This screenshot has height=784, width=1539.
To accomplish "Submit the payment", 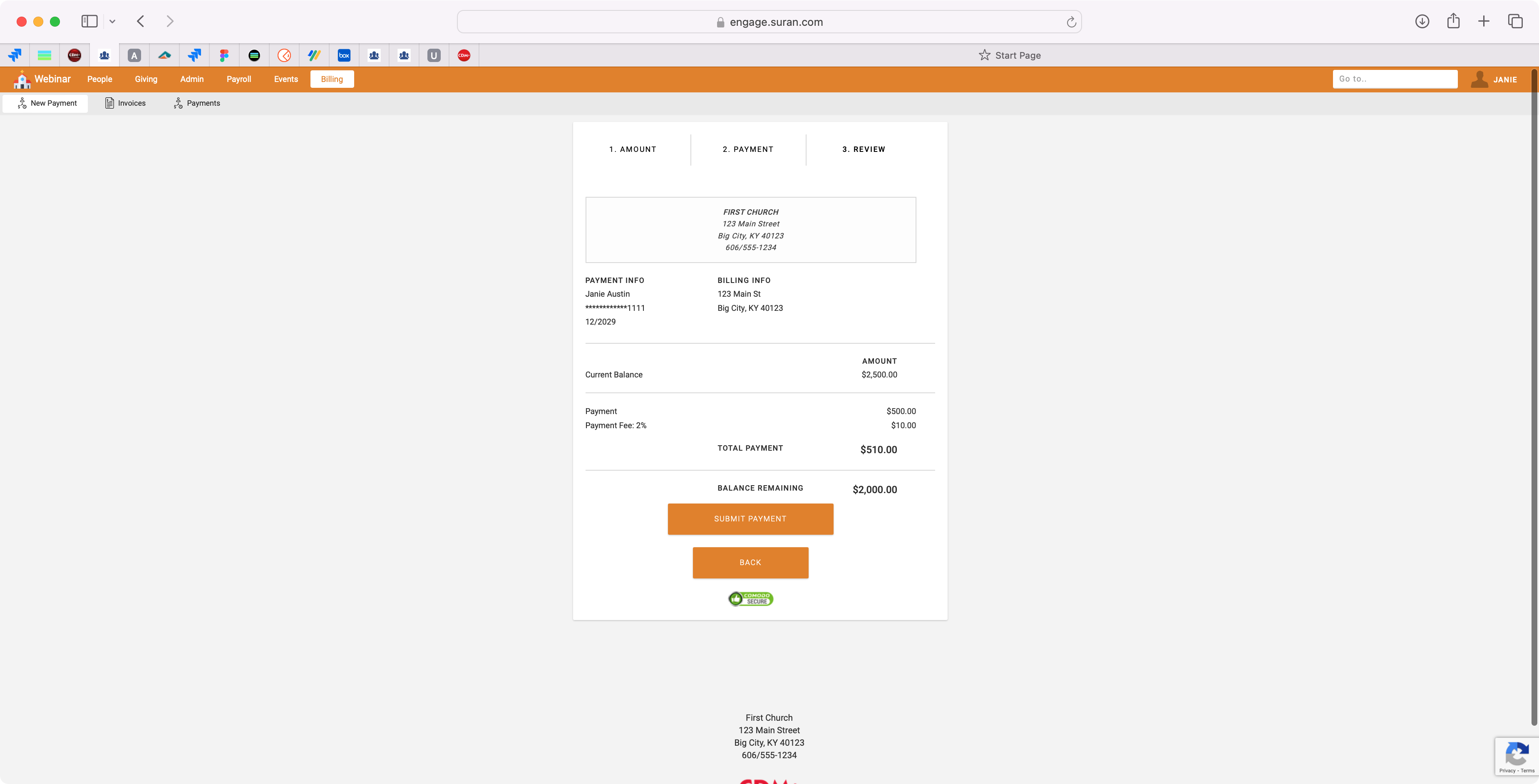I will [750, 519].
